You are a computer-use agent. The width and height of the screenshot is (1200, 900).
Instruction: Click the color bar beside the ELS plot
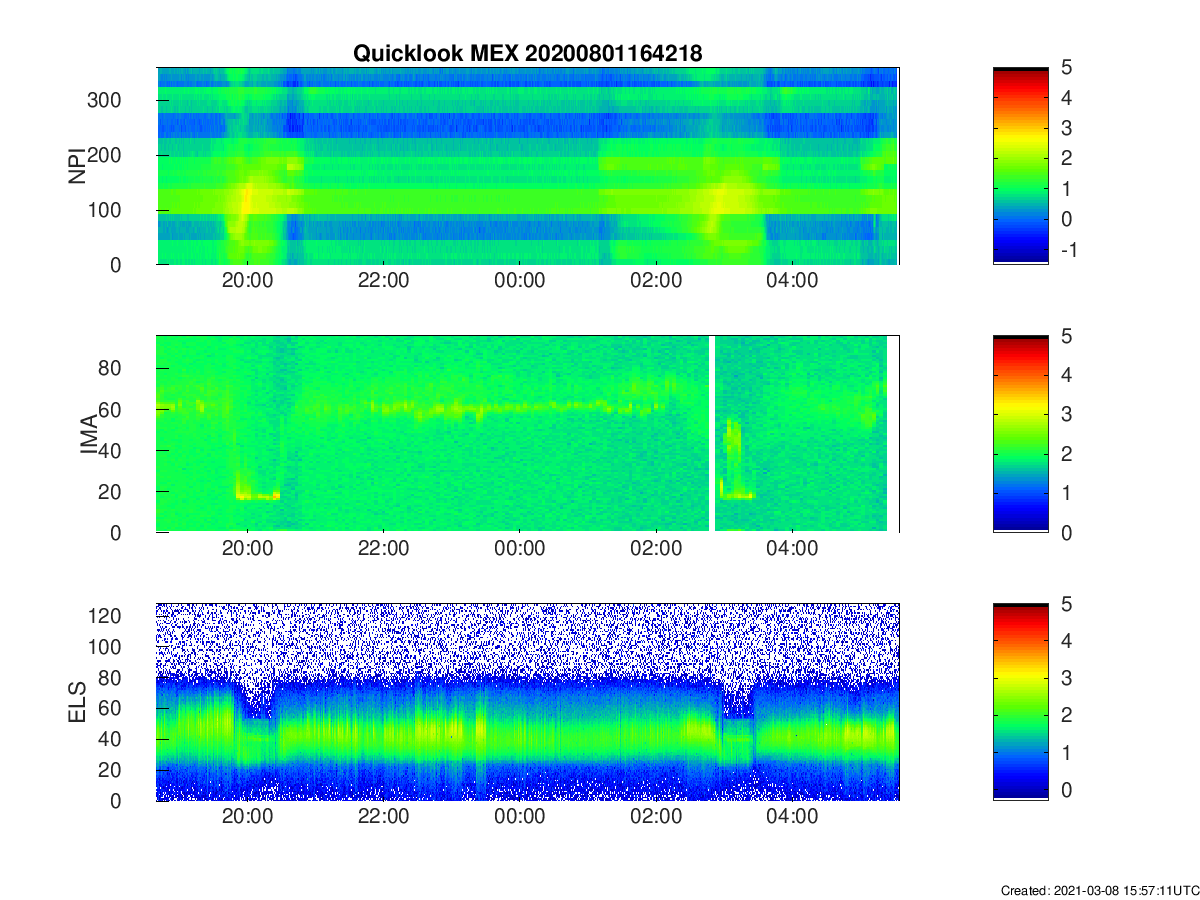(1021, 702)
